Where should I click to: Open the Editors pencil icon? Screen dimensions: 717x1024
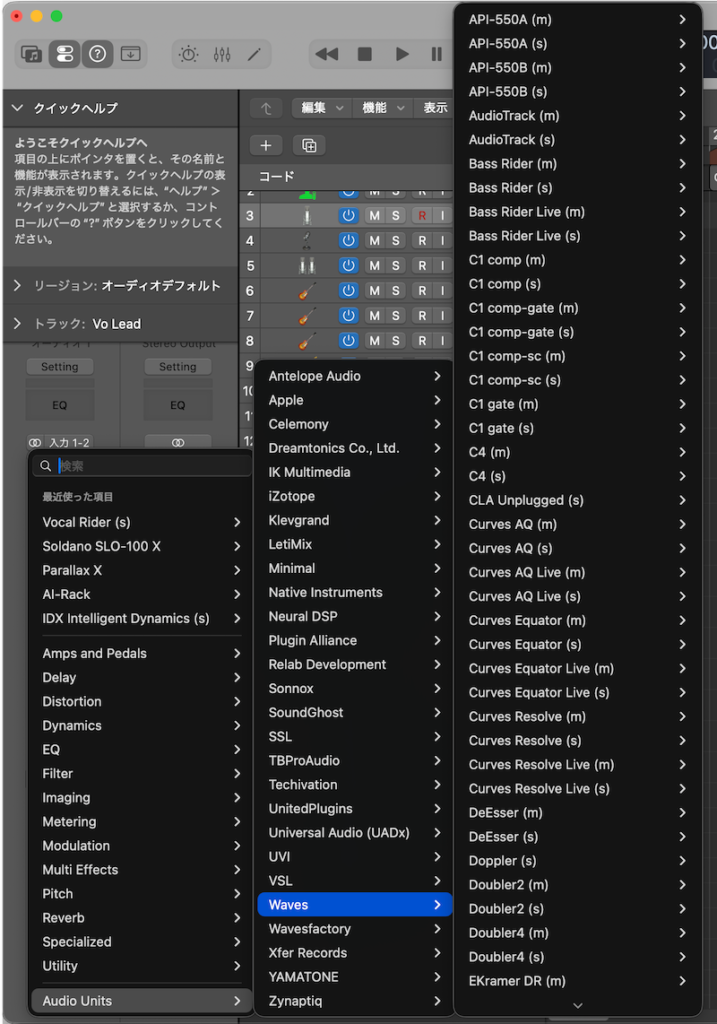(254, 54)
